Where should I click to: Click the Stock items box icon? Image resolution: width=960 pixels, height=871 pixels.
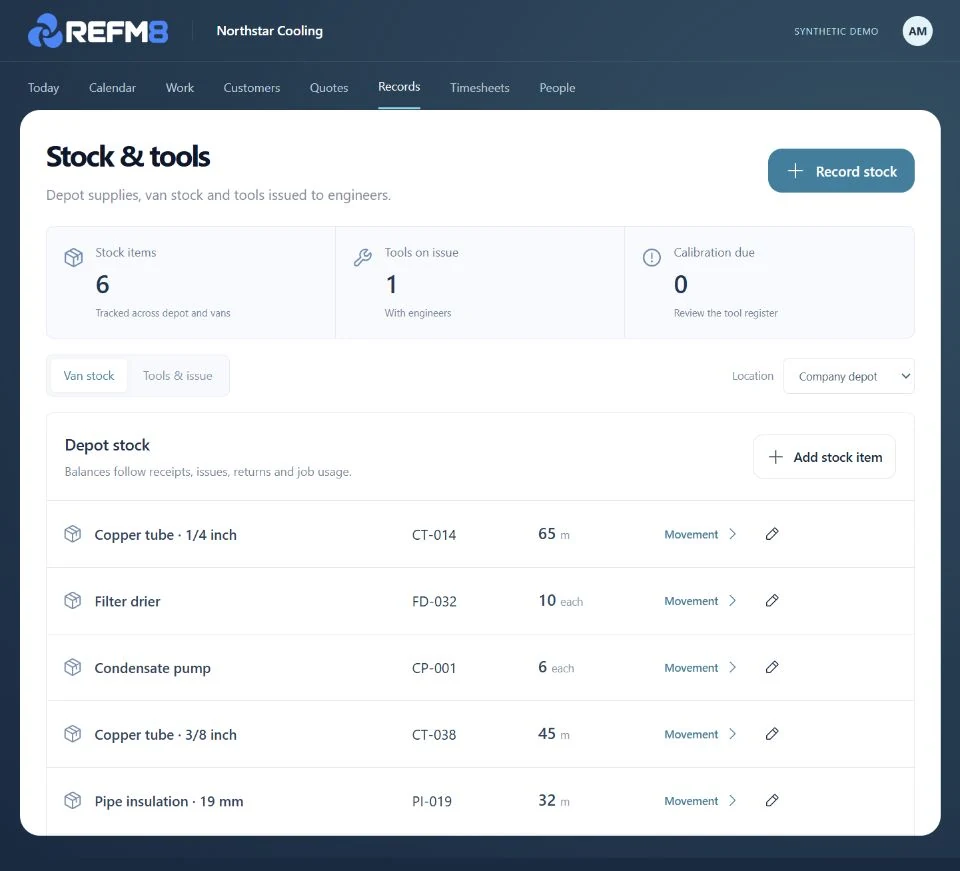(73, 257)
